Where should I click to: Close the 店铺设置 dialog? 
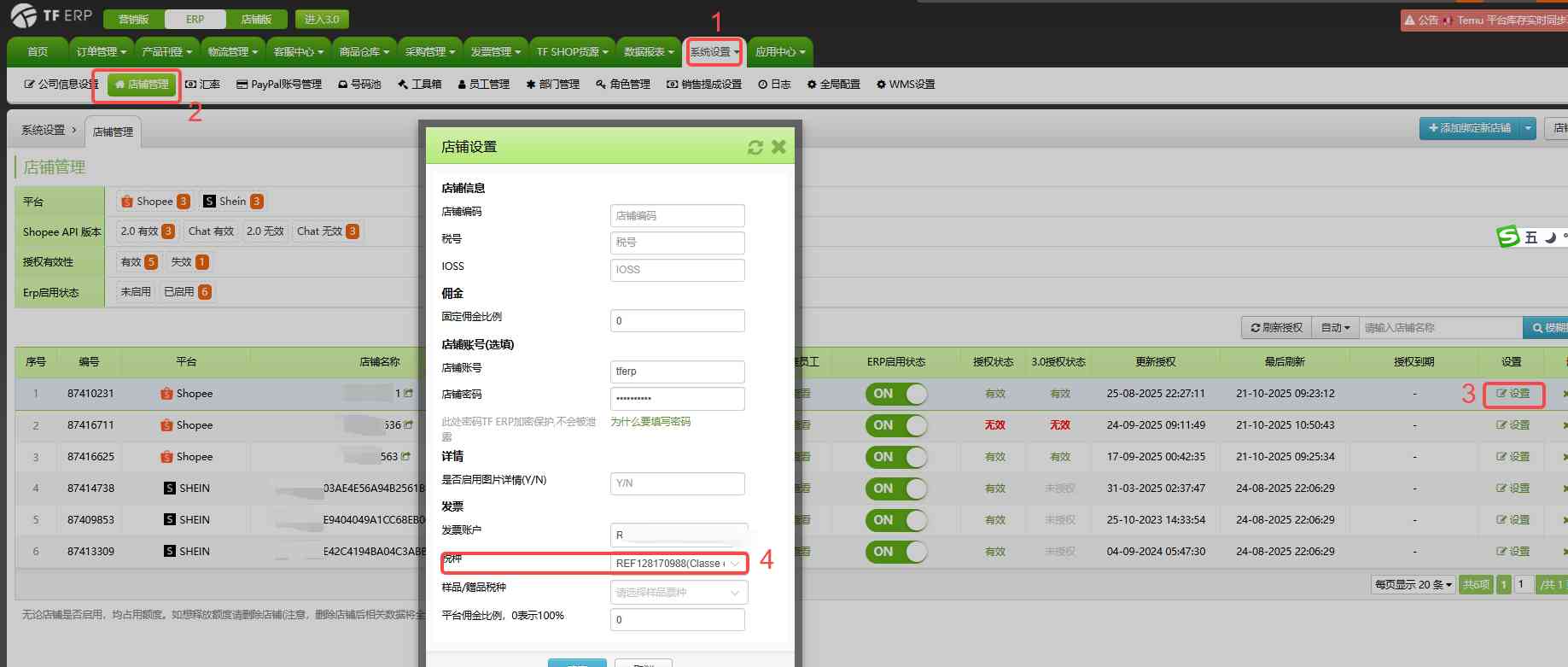[x=778, y=147]
